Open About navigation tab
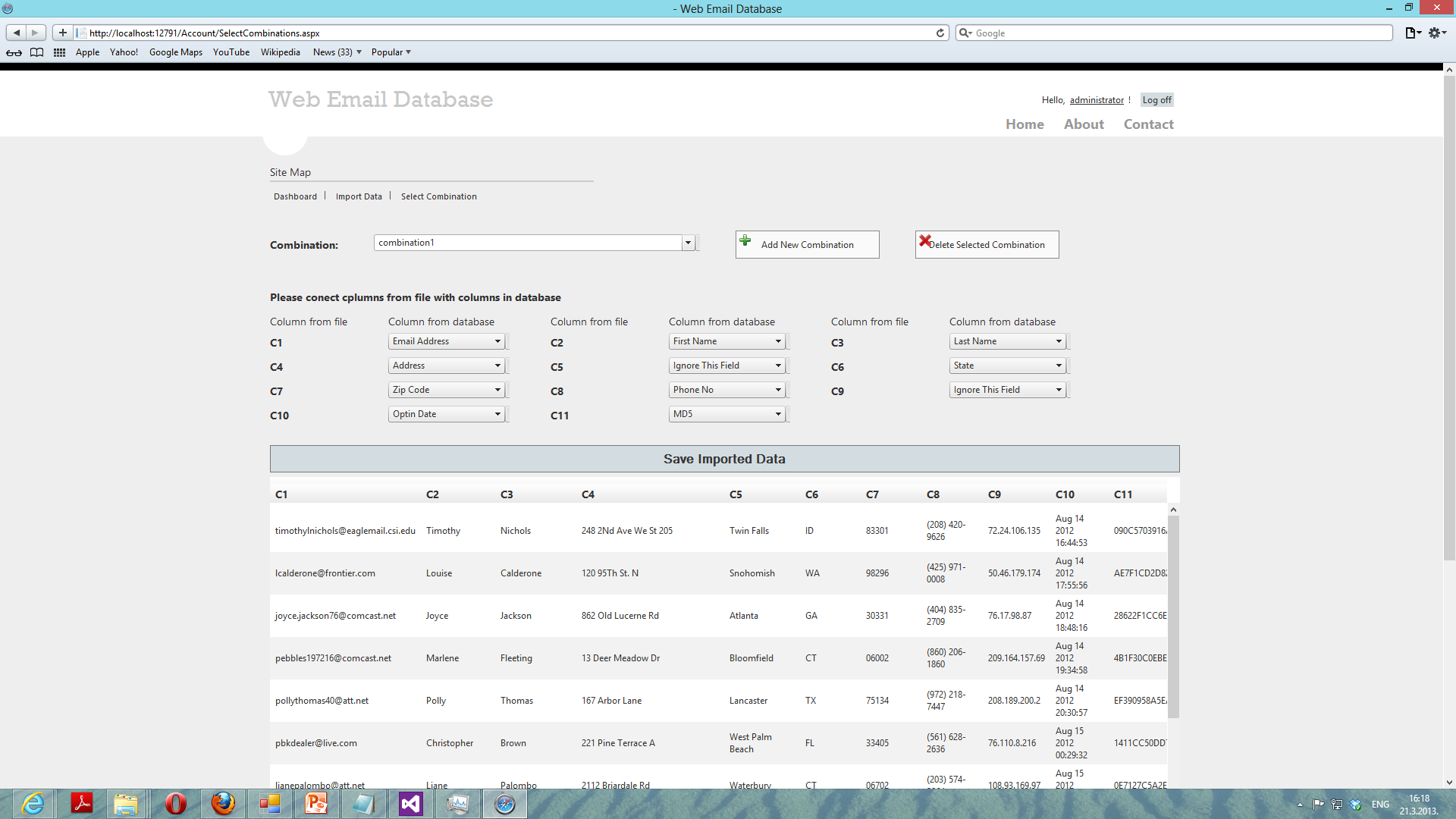 pyautogui.click(x=1084, y=124)
